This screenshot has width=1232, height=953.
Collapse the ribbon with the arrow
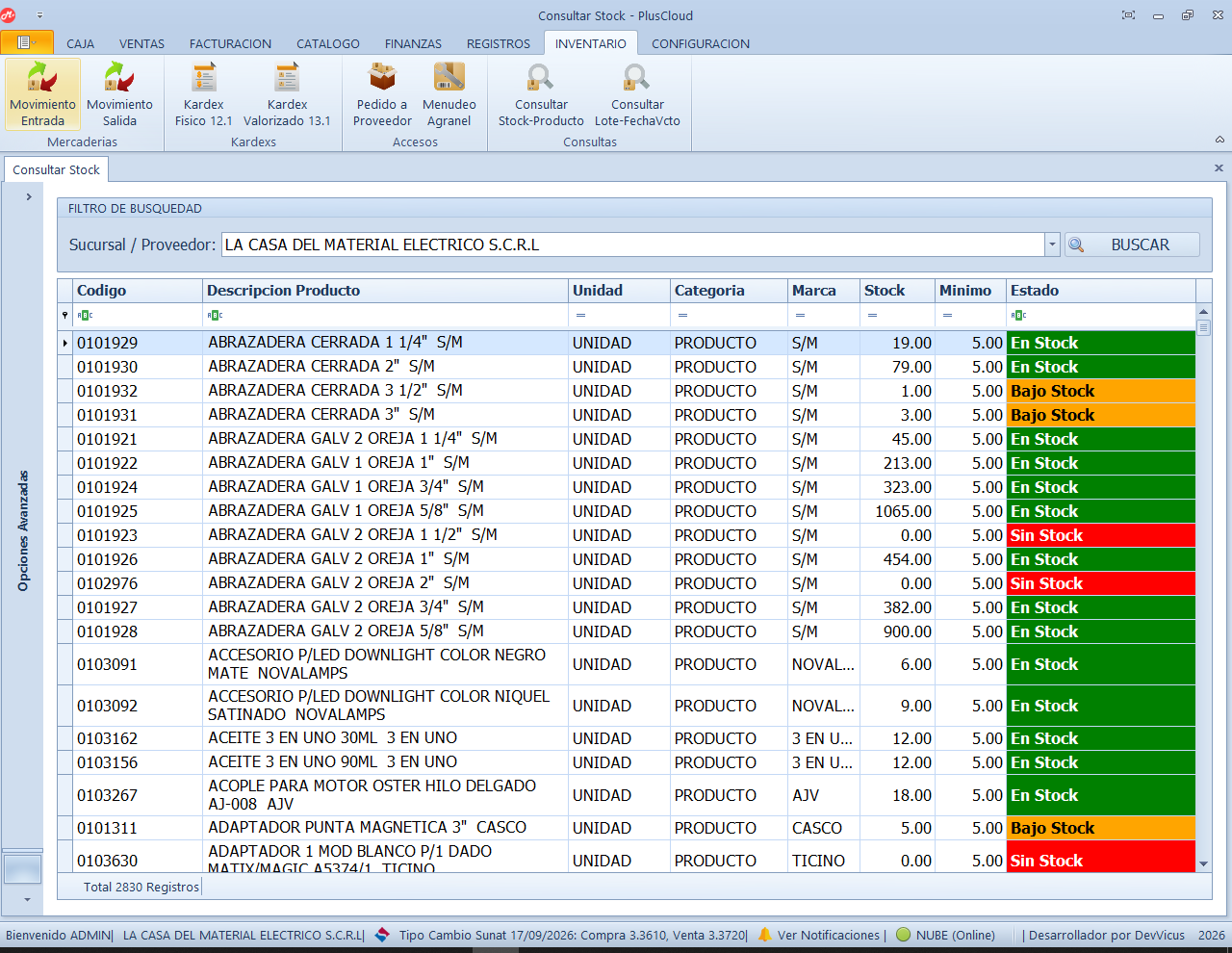point(1219,140)
